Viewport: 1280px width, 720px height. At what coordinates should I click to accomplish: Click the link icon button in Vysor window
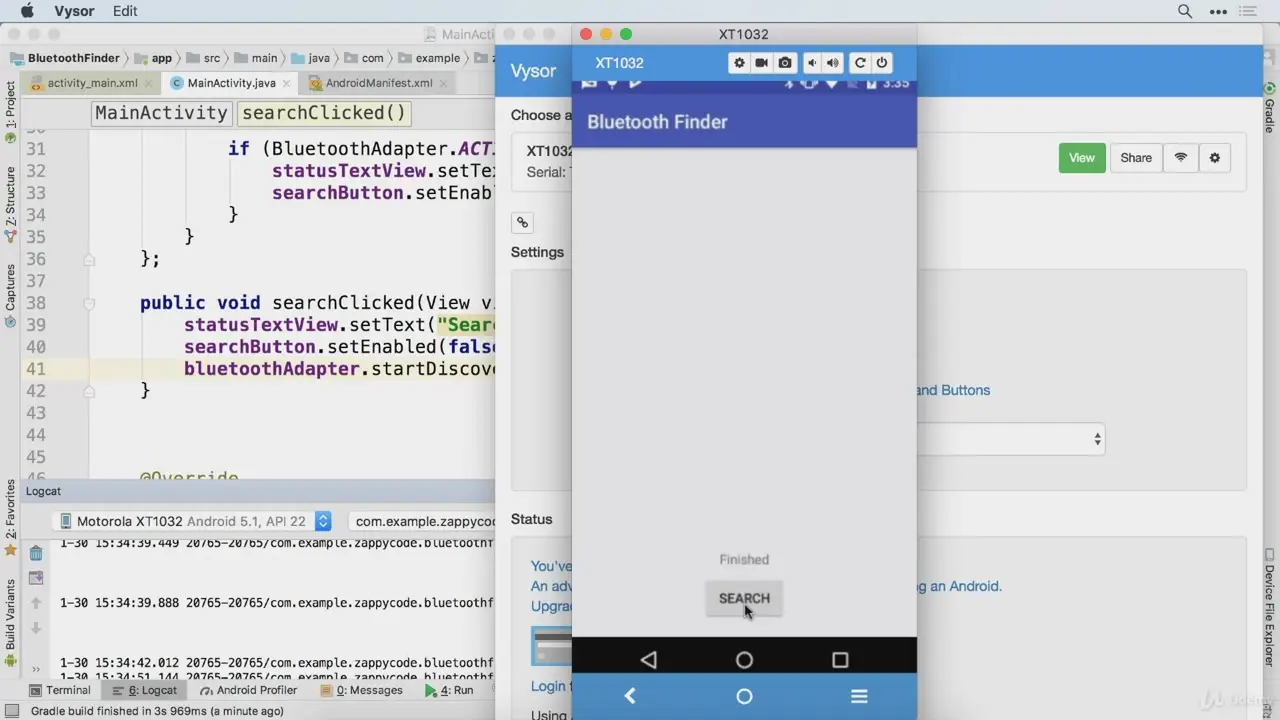tap(522, 223)
